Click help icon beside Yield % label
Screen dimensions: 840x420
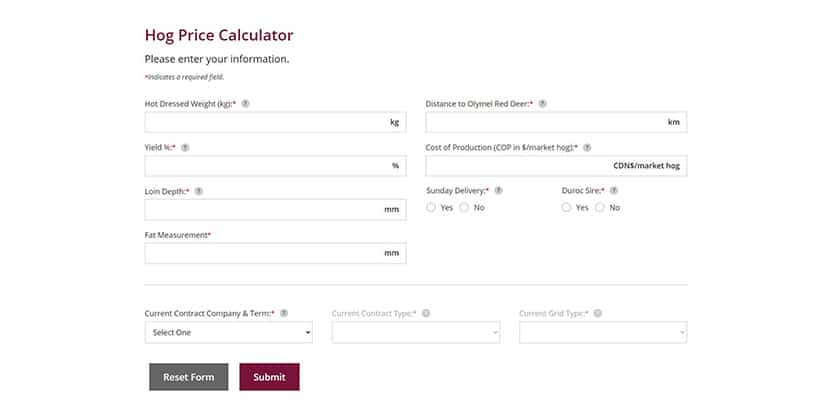pyautogui.click(x=185, y=147)
